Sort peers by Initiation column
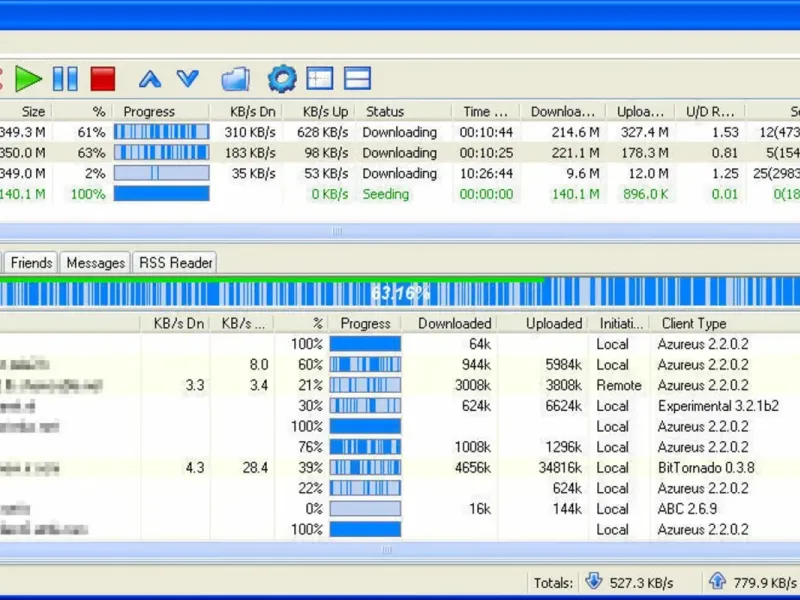This screenshot has height=600, width=800. tap(619, 323)
